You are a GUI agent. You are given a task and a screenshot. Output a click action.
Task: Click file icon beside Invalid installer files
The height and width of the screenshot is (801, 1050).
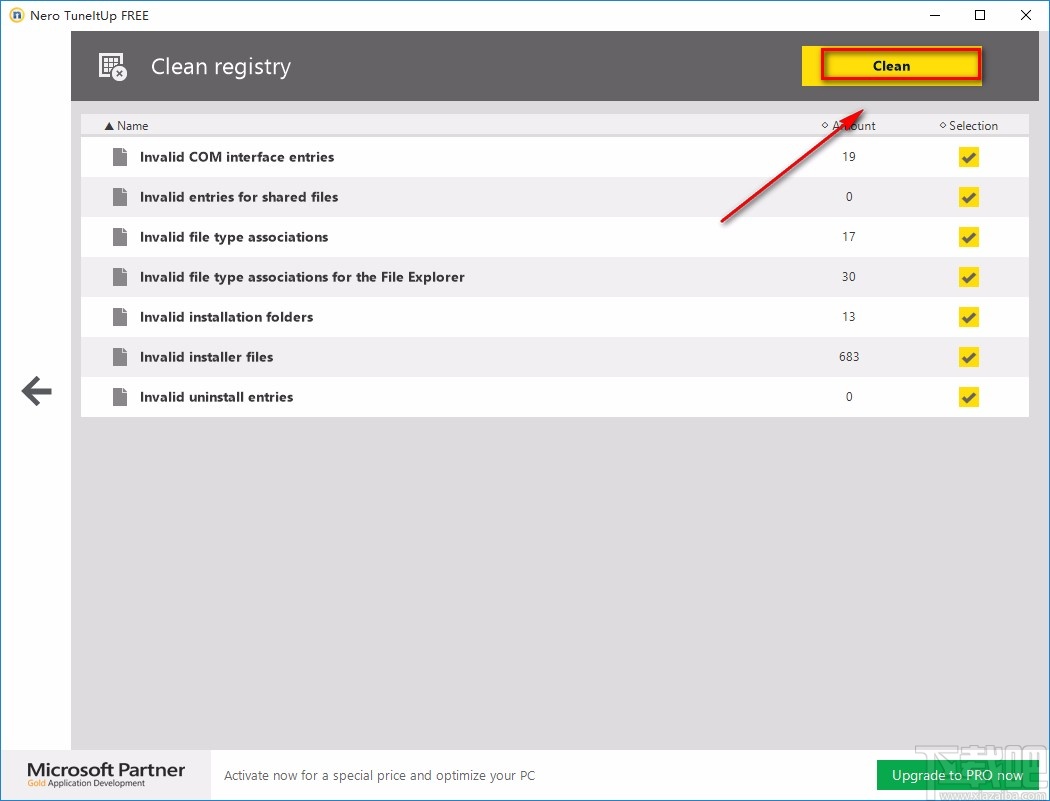click(x=120, y=357)
